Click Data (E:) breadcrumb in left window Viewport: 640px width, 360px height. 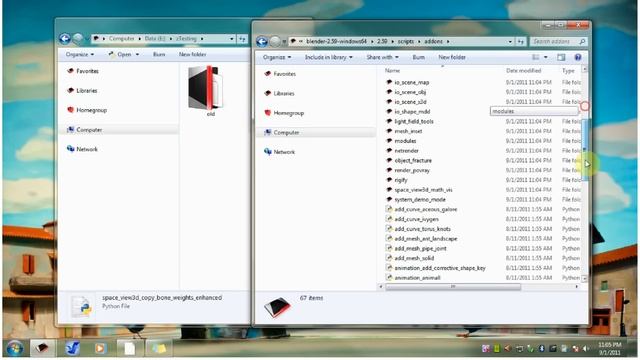(x=154, y=38)
